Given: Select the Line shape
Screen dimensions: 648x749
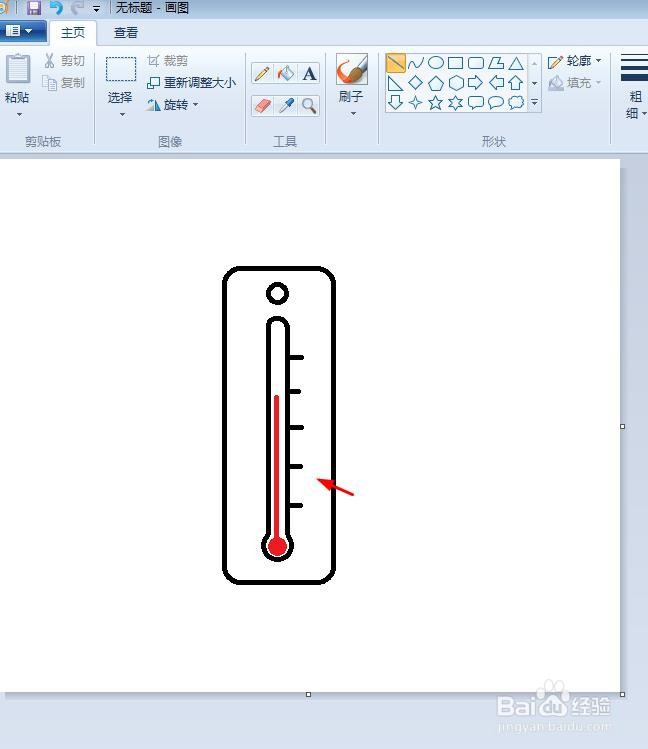Looking at the screenshot, I should pyautogui.click(x=395, y=63).
